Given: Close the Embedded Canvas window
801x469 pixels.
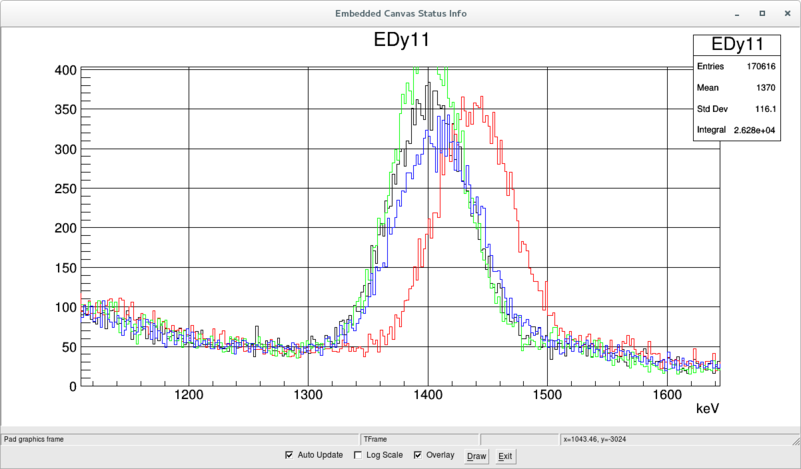Looking at the screenshot, I should pyautogui.click(x=785, y=13).
